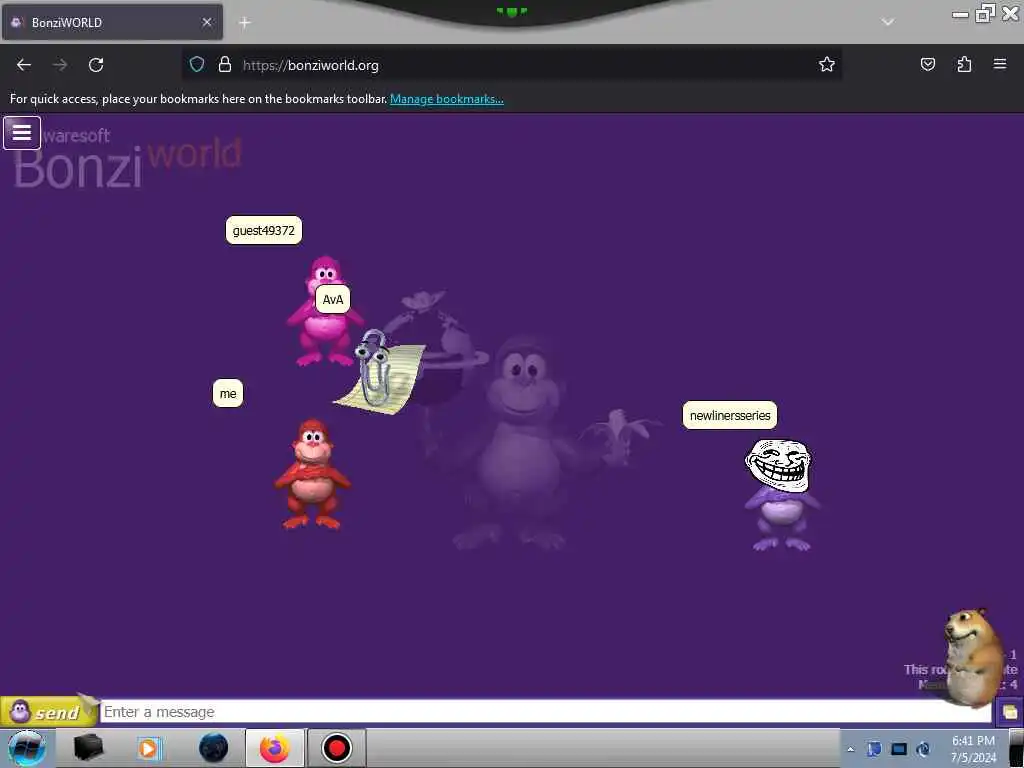The width and height of the screenshot is (1024, 768).
Task: Click the red Bonzi character me
Action: [x=312, y=474]
